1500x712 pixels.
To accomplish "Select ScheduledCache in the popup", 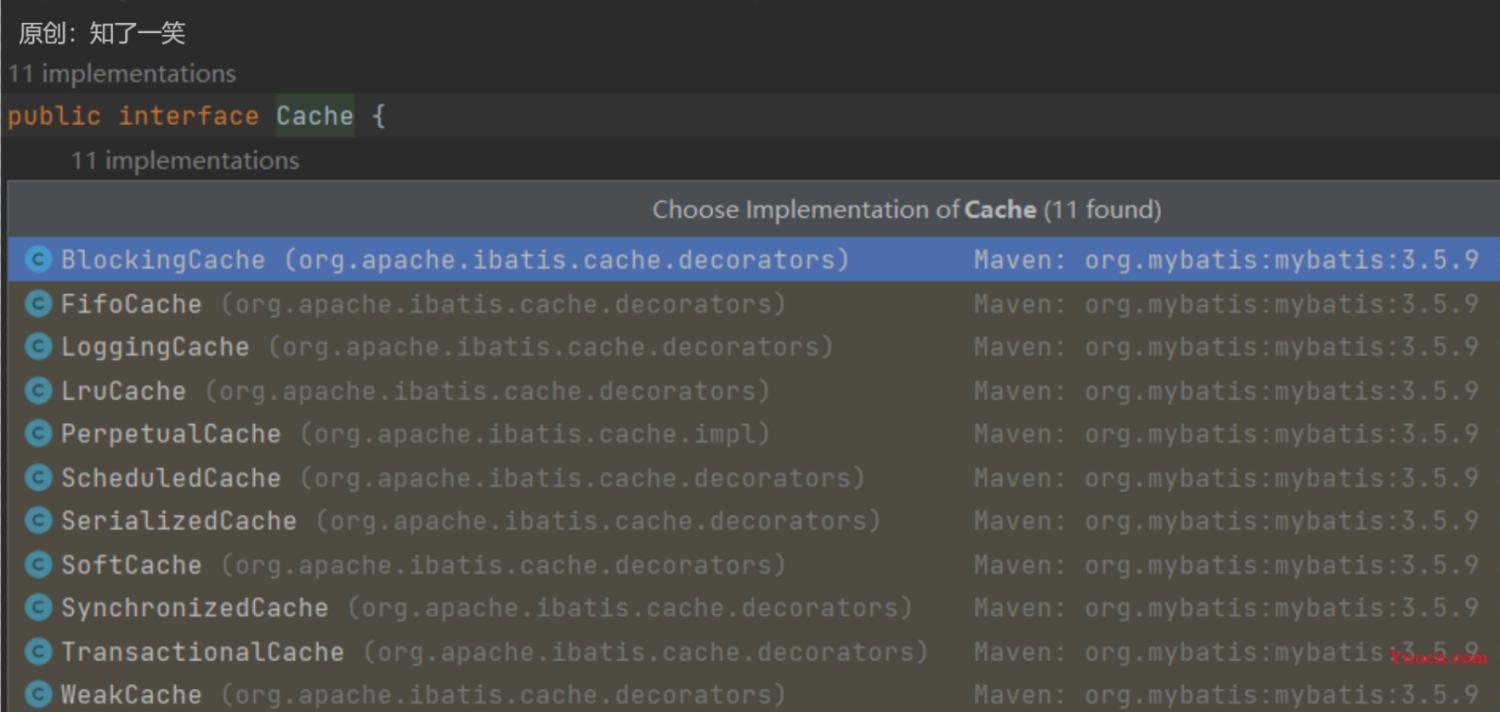I will (754, 478).
